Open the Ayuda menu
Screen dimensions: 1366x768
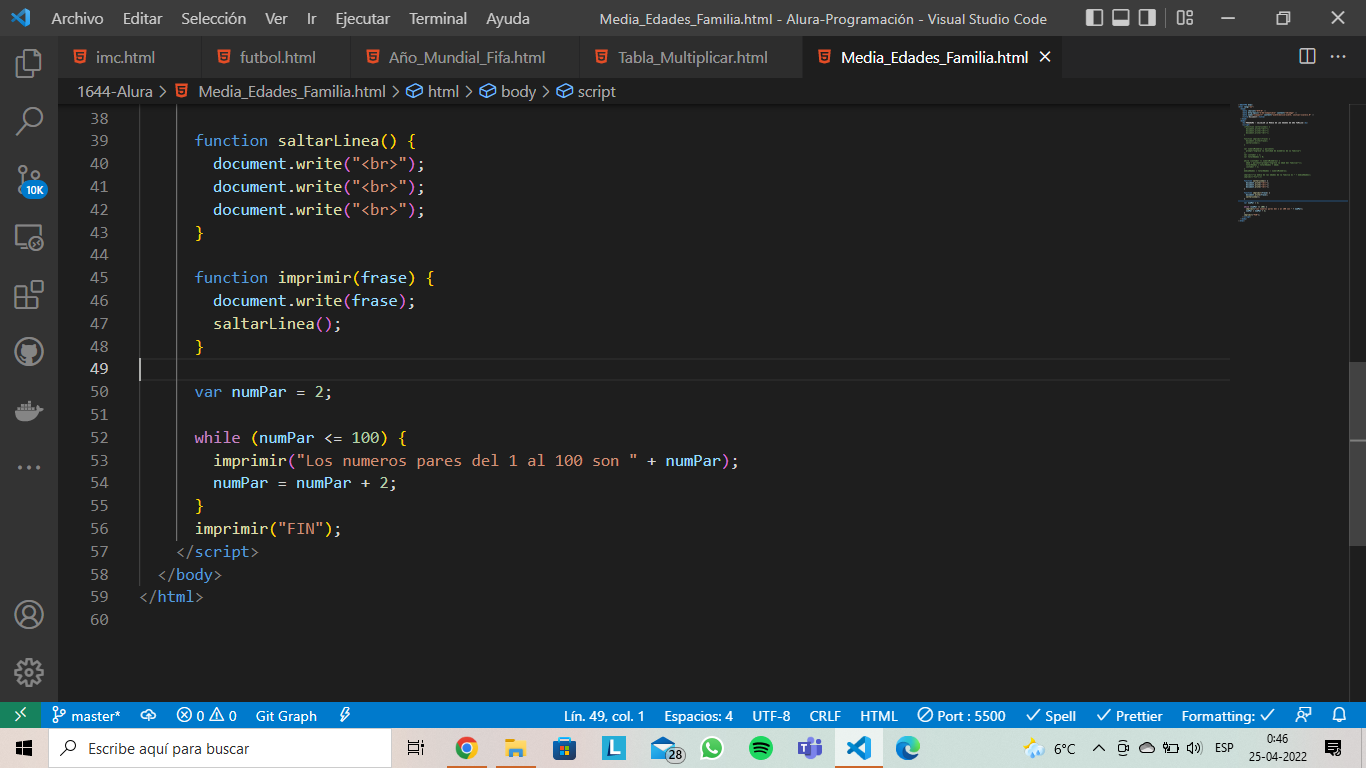coord(508,18)
